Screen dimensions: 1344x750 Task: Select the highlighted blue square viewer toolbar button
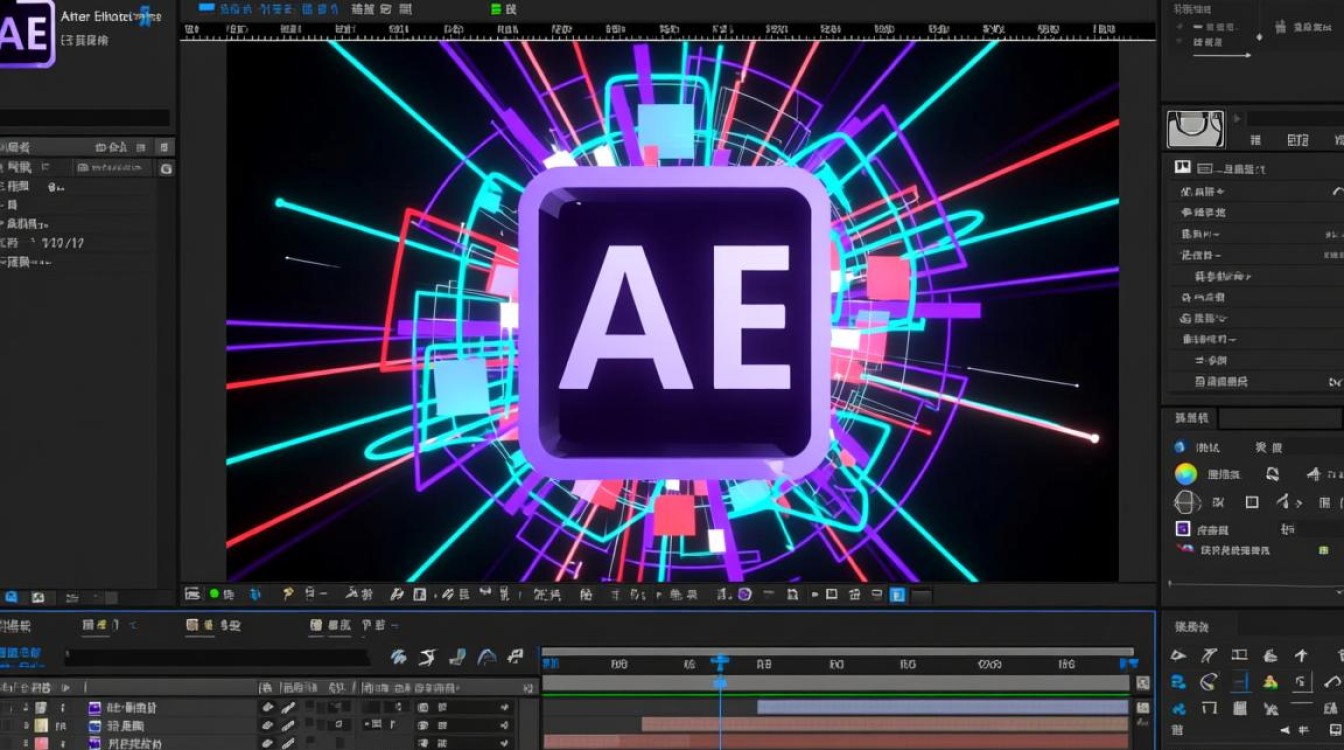tap(897, 595)
